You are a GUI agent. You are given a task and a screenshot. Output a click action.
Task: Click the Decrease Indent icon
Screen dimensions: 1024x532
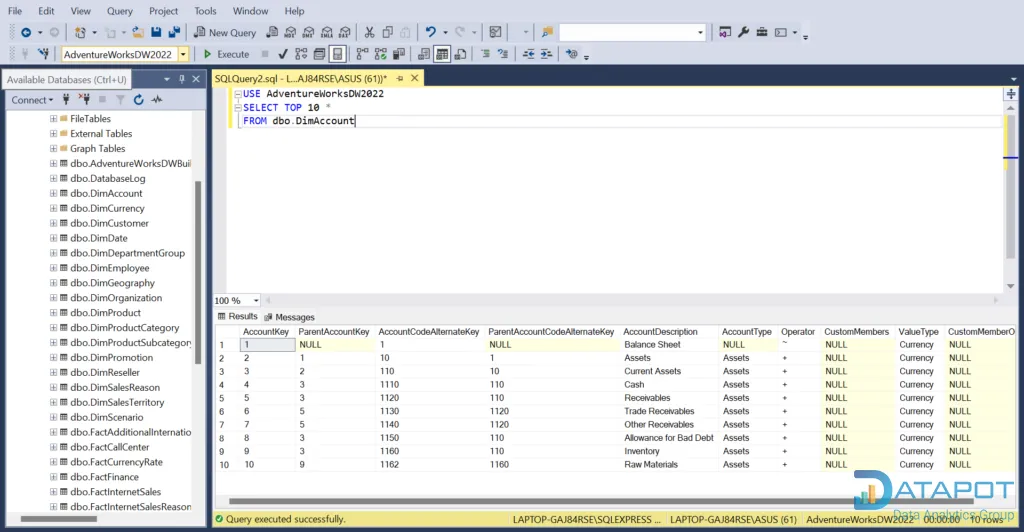click(528, 54)
